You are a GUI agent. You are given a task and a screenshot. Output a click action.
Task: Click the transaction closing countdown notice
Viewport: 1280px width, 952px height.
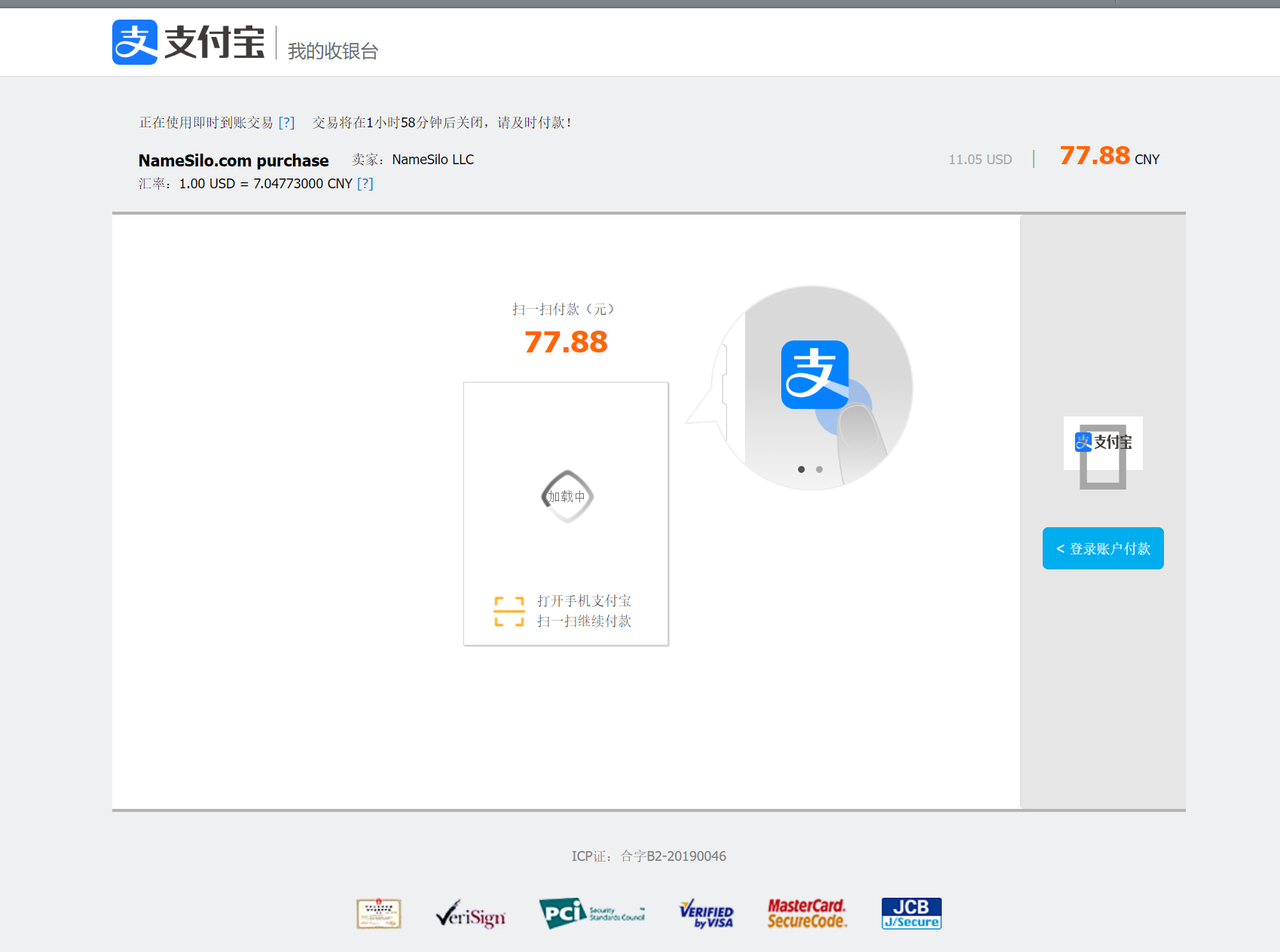click(x=442, y=123)
